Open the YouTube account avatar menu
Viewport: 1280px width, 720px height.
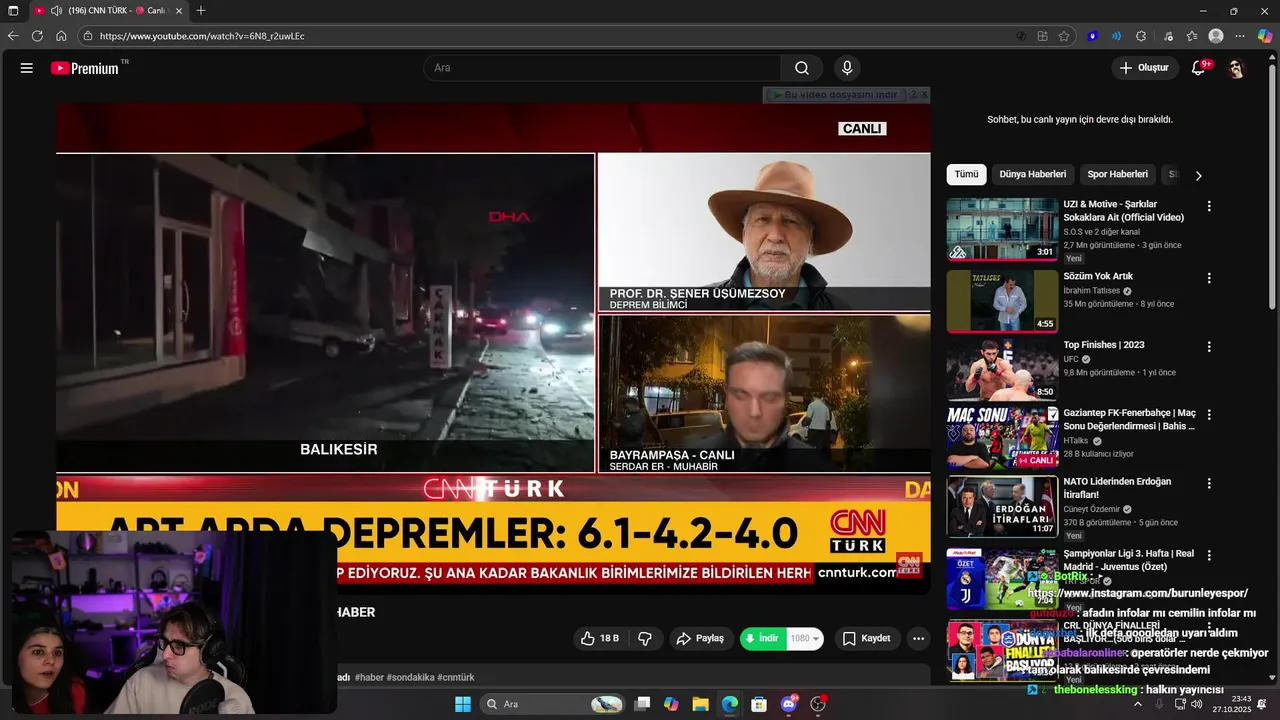coord(1236,68)
